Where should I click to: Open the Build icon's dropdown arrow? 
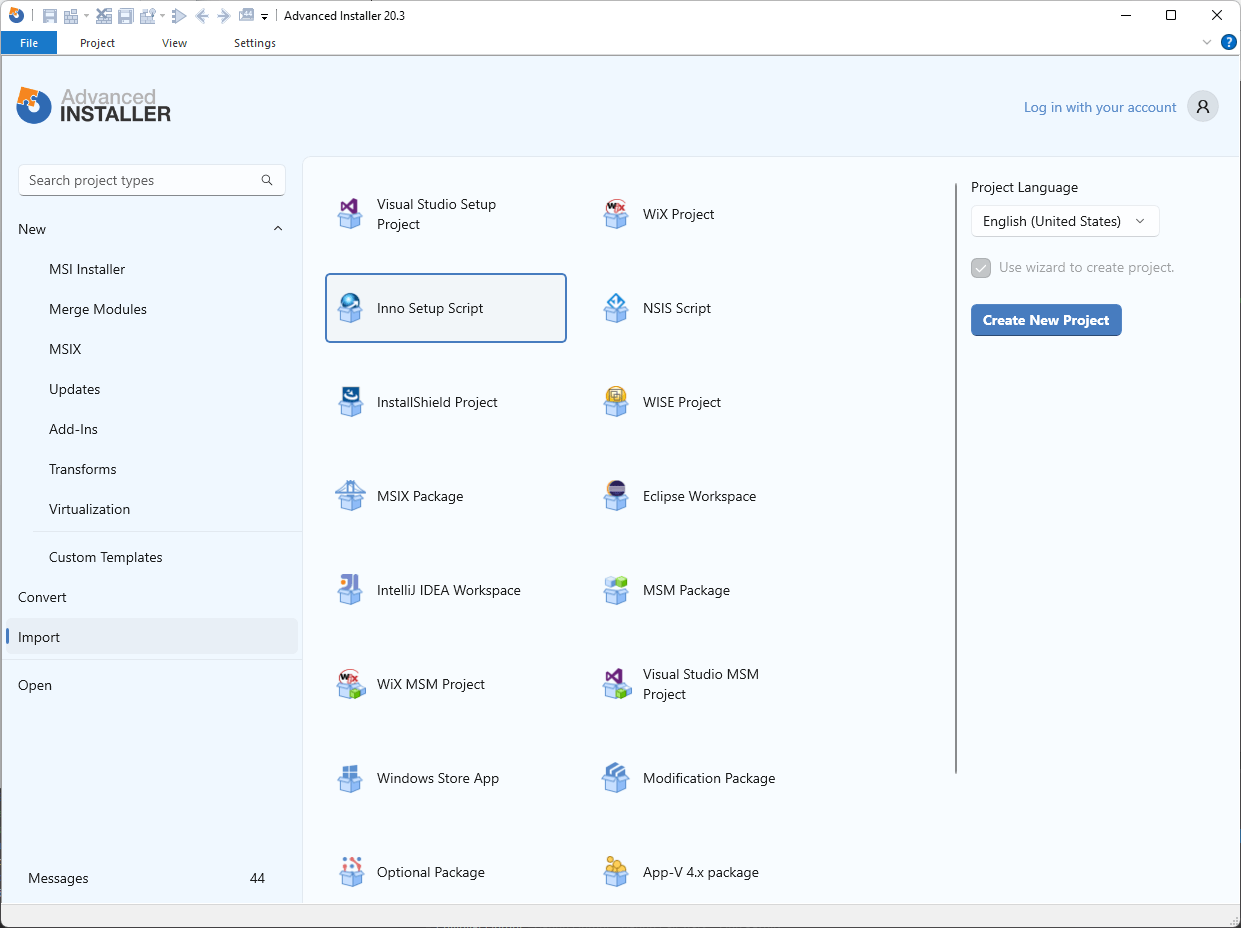pyautogui.click(x=86, y=16)
